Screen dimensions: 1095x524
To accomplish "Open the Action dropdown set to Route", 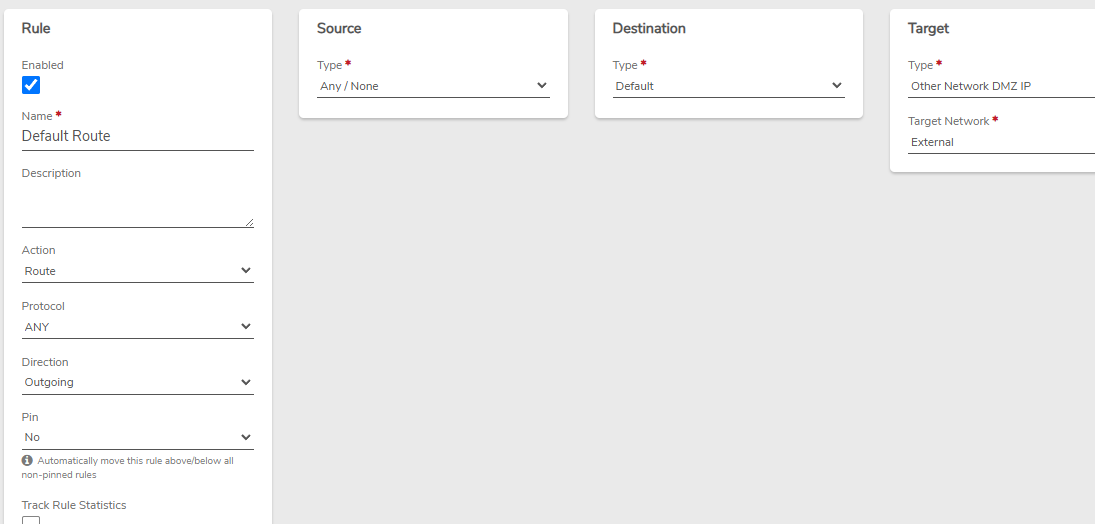I will click(138, 271).
